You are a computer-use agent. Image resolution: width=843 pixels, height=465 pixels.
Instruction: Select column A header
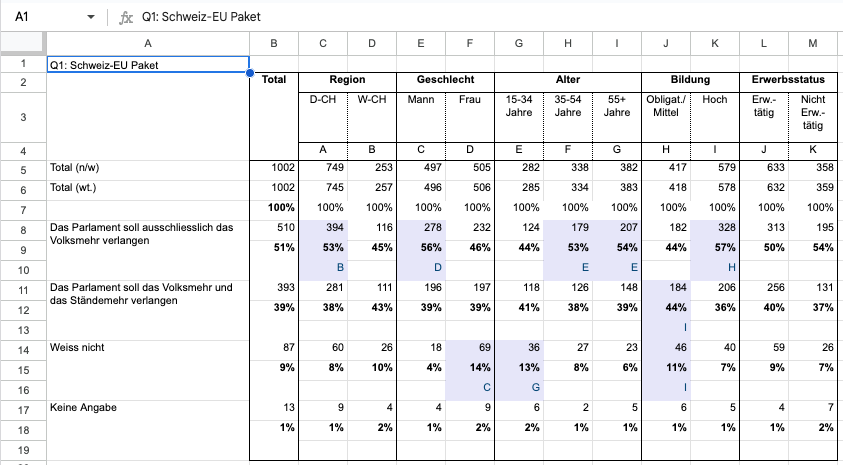[148, 43]
